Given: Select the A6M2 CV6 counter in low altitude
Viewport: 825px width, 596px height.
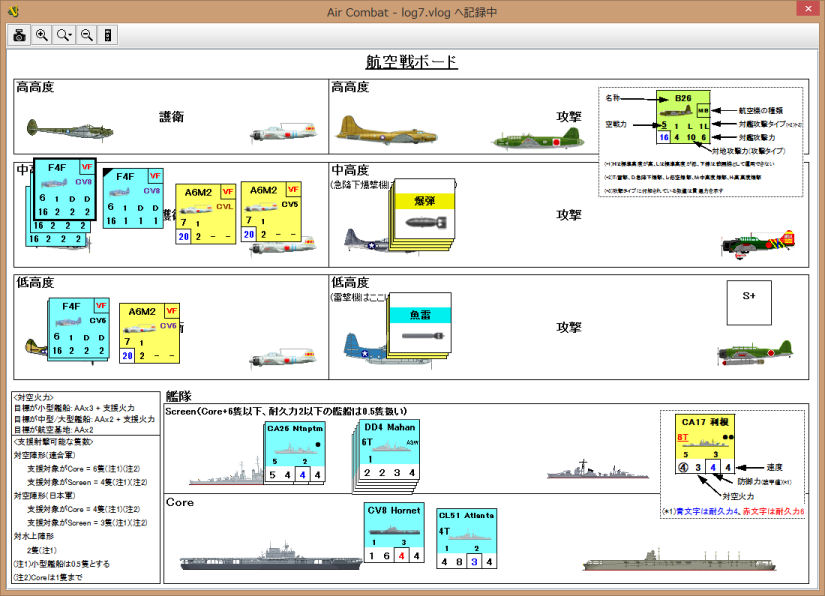Looking at the screenshot, I should coord(149,334).
